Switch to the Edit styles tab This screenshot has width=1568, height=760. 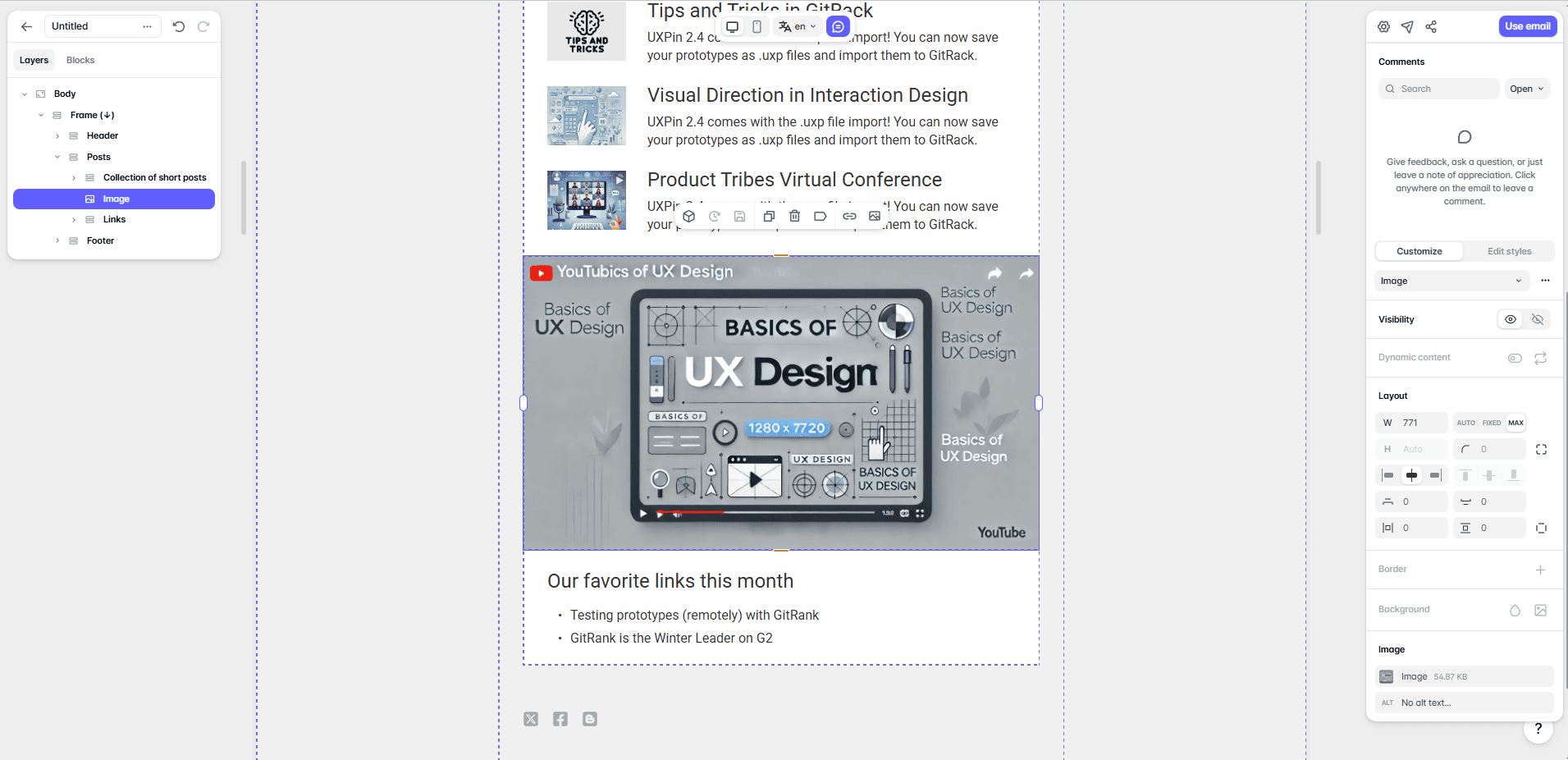pyautogui.click(x=1509, y=251)
